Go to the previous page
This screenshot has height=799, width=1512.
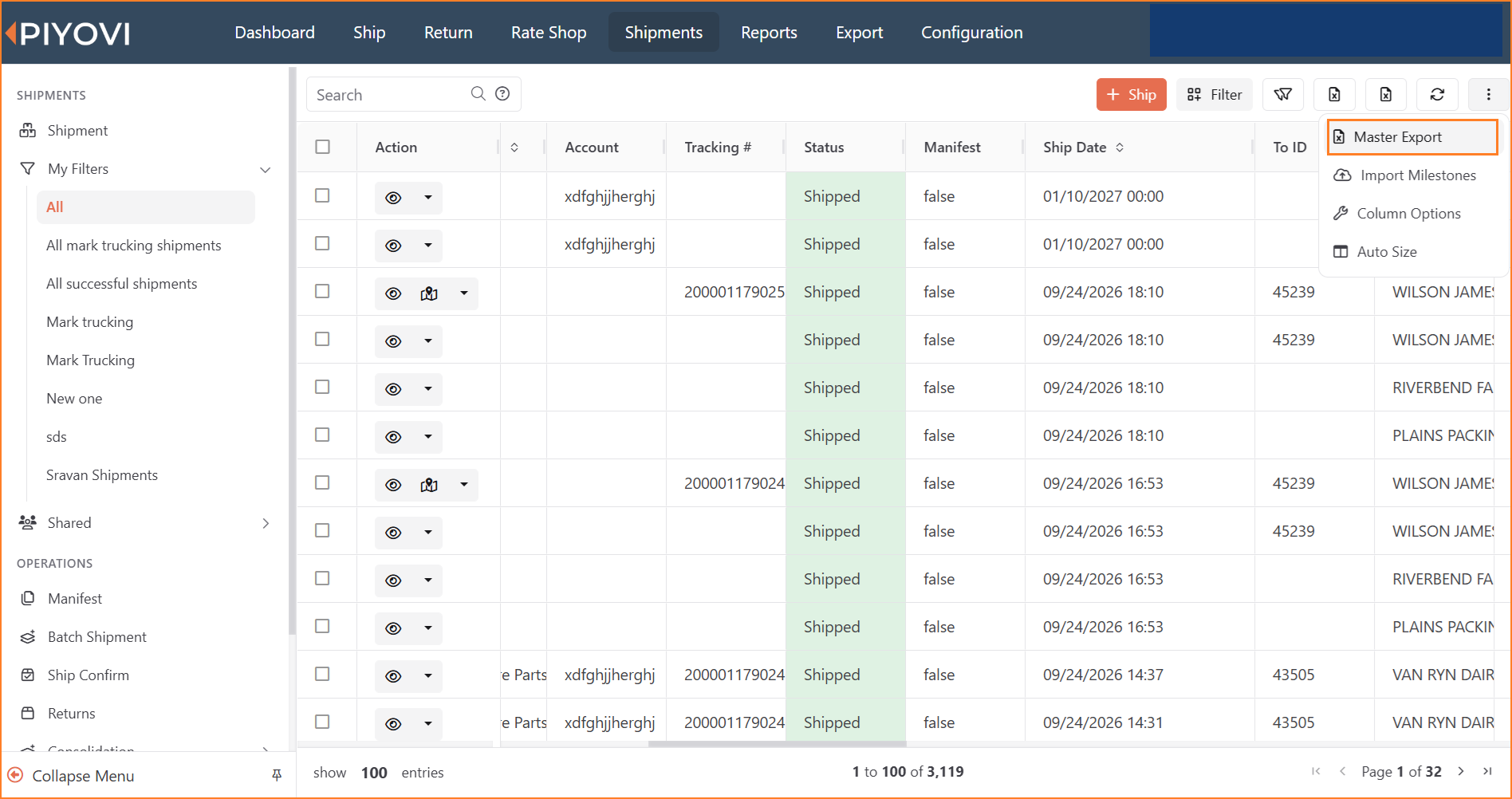[x=1343, y=771]
